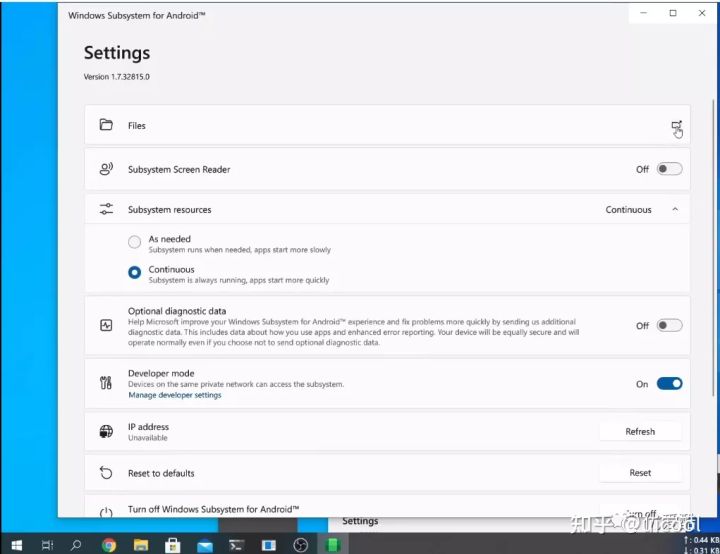Viewport: 720px width, 554px height.
Task: Open Files via the launch icon
Action: click(676, 125)
